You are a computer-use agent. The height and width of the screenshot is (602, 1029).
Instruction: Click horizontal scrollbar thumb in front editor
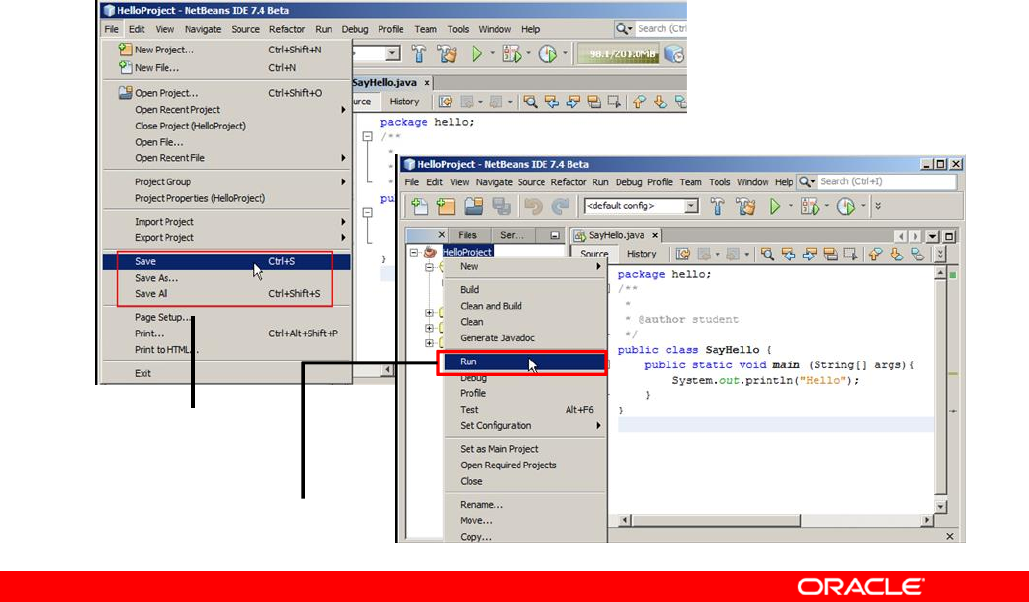point(717,520)
